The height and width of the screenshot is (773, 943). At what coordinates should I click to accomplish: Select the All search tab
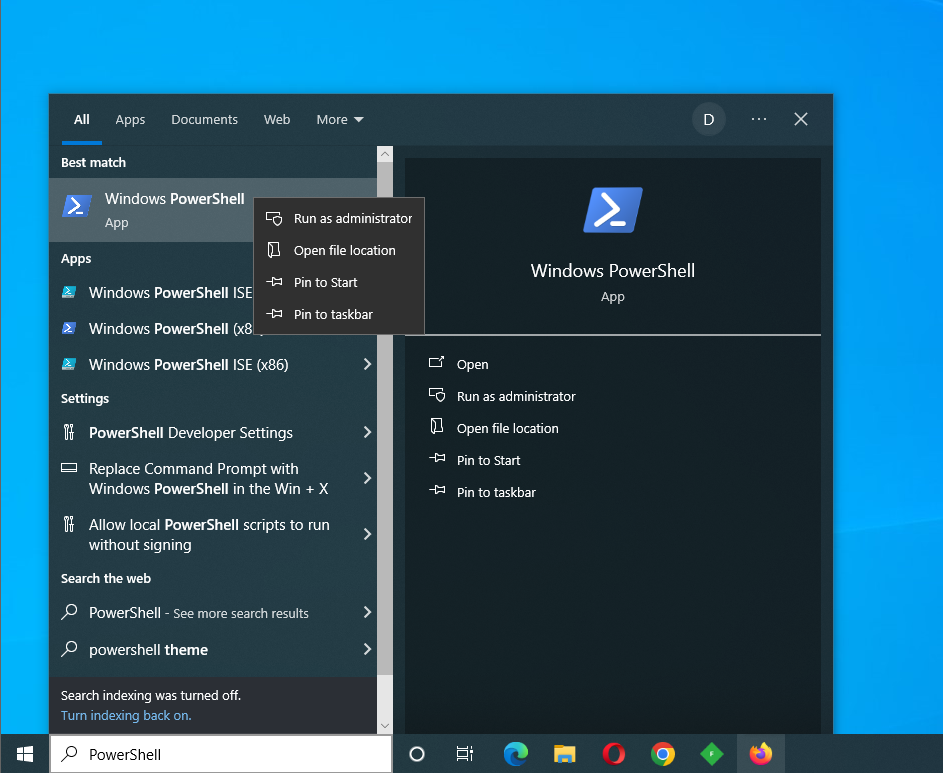(x=82, y=119)
